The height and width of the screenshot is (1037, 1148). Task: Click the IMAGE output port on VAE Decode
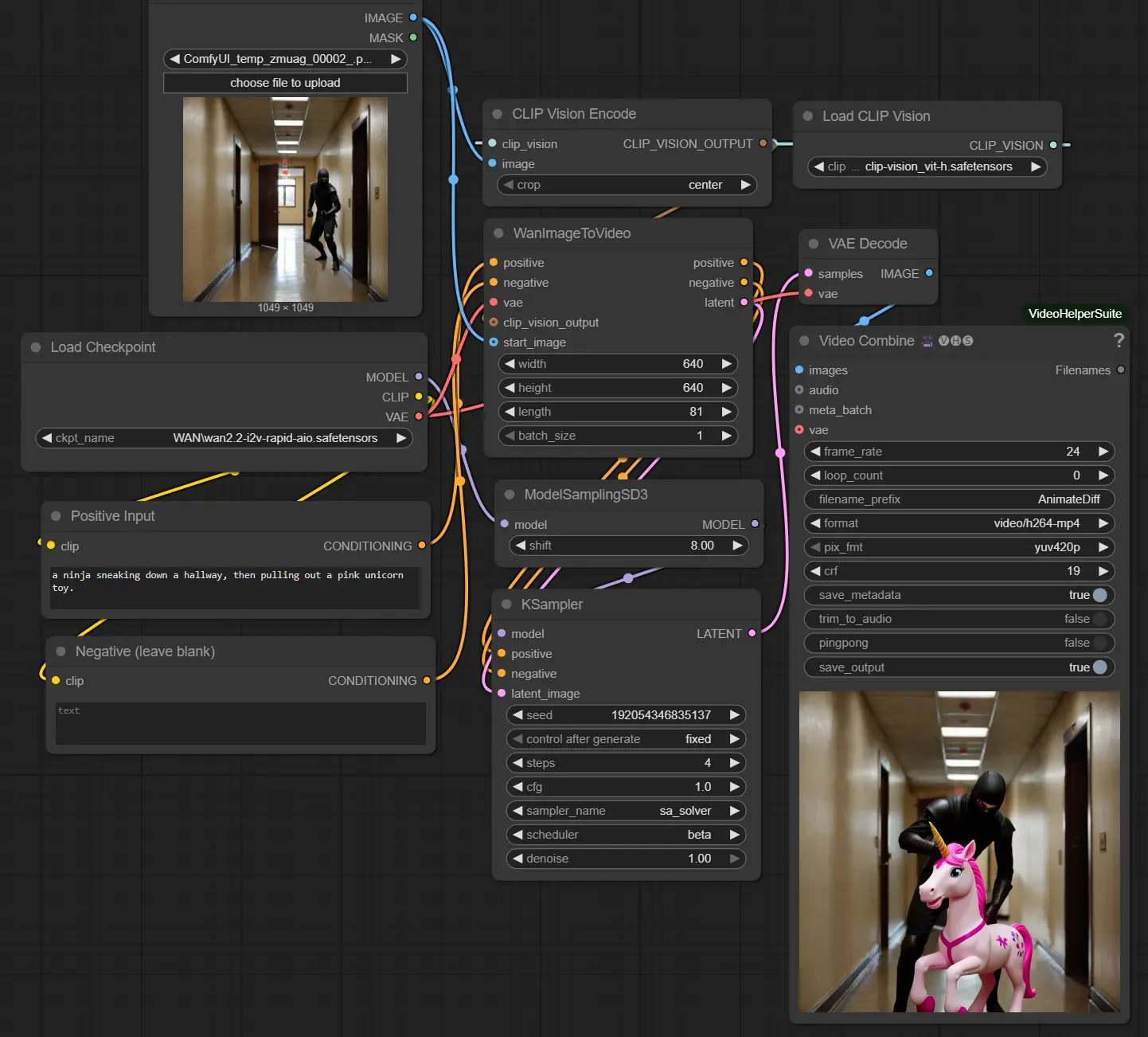[x=928, y=273]
